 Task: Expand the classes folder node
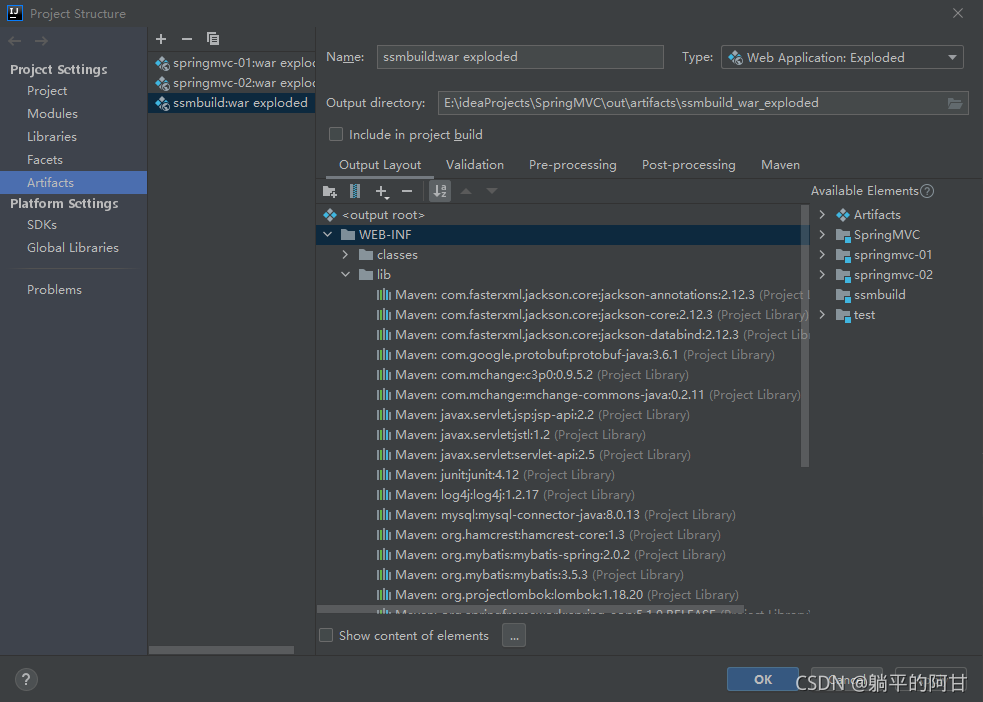click(x=345, y=255)
